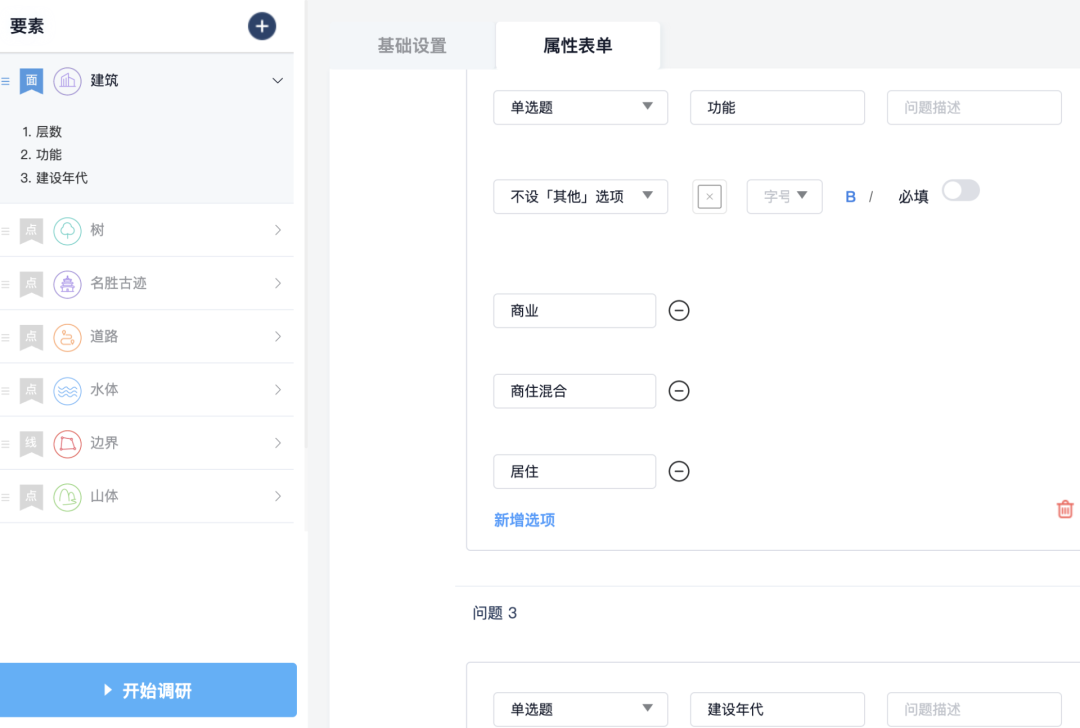Click the 新增选项 link
The height and width of the screenshot is (728, 1080).
pyautogui.click(x=524, y=520)
